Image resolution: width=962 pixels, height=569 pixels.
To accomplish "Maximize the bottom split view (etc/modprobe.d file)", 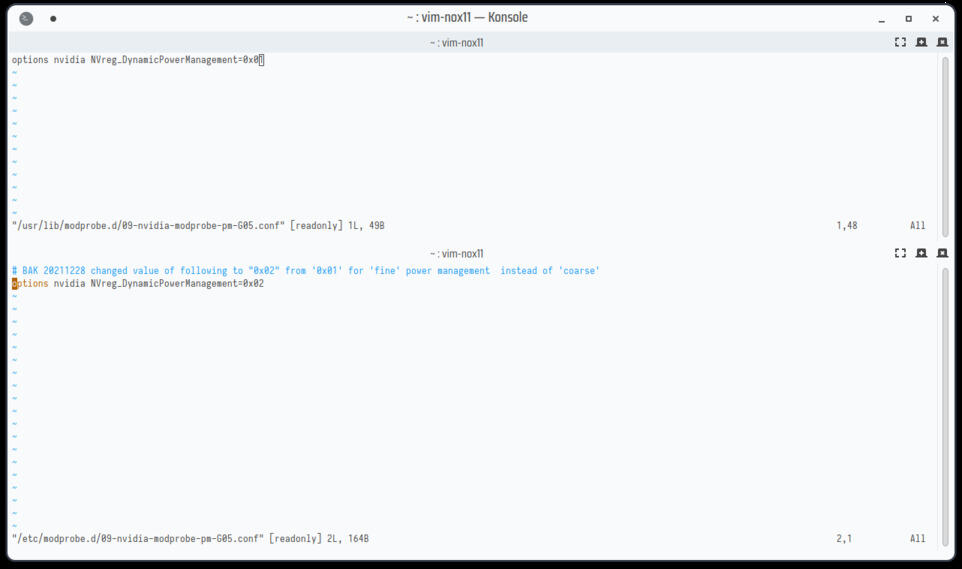I will (x=900, y=253).
